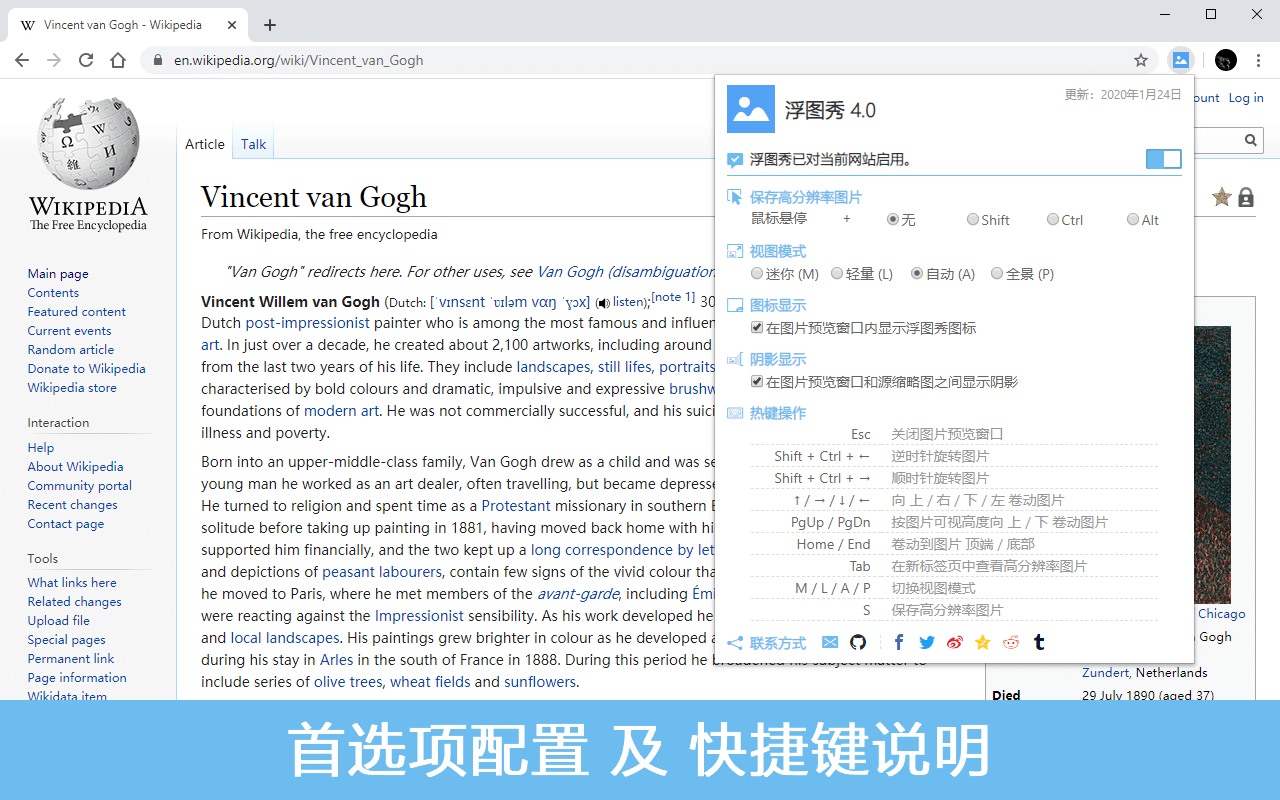Click the Wikipedia globe logo
Image resolution: width=1280 pixels, height=800 pixels.
click(x=88, y=143)
